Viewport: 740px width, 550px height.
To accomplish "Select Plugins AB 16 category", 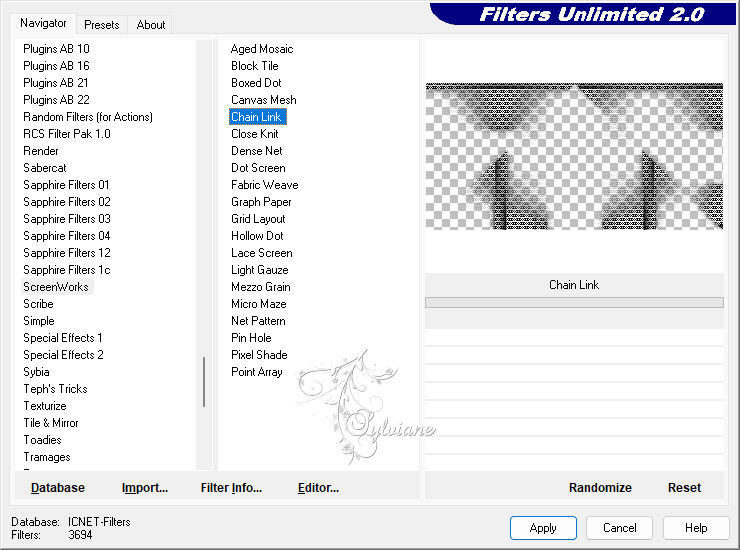I will tap(56, 66).
